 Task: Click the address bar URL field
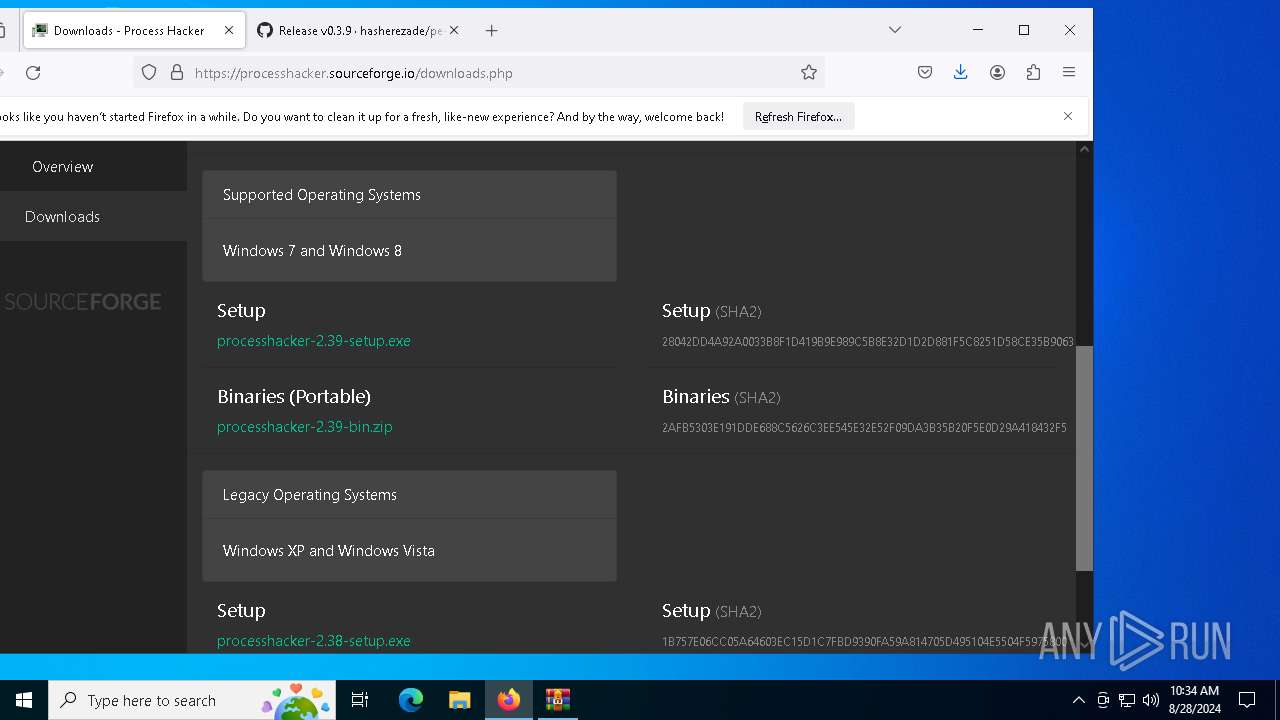point(478,73)
